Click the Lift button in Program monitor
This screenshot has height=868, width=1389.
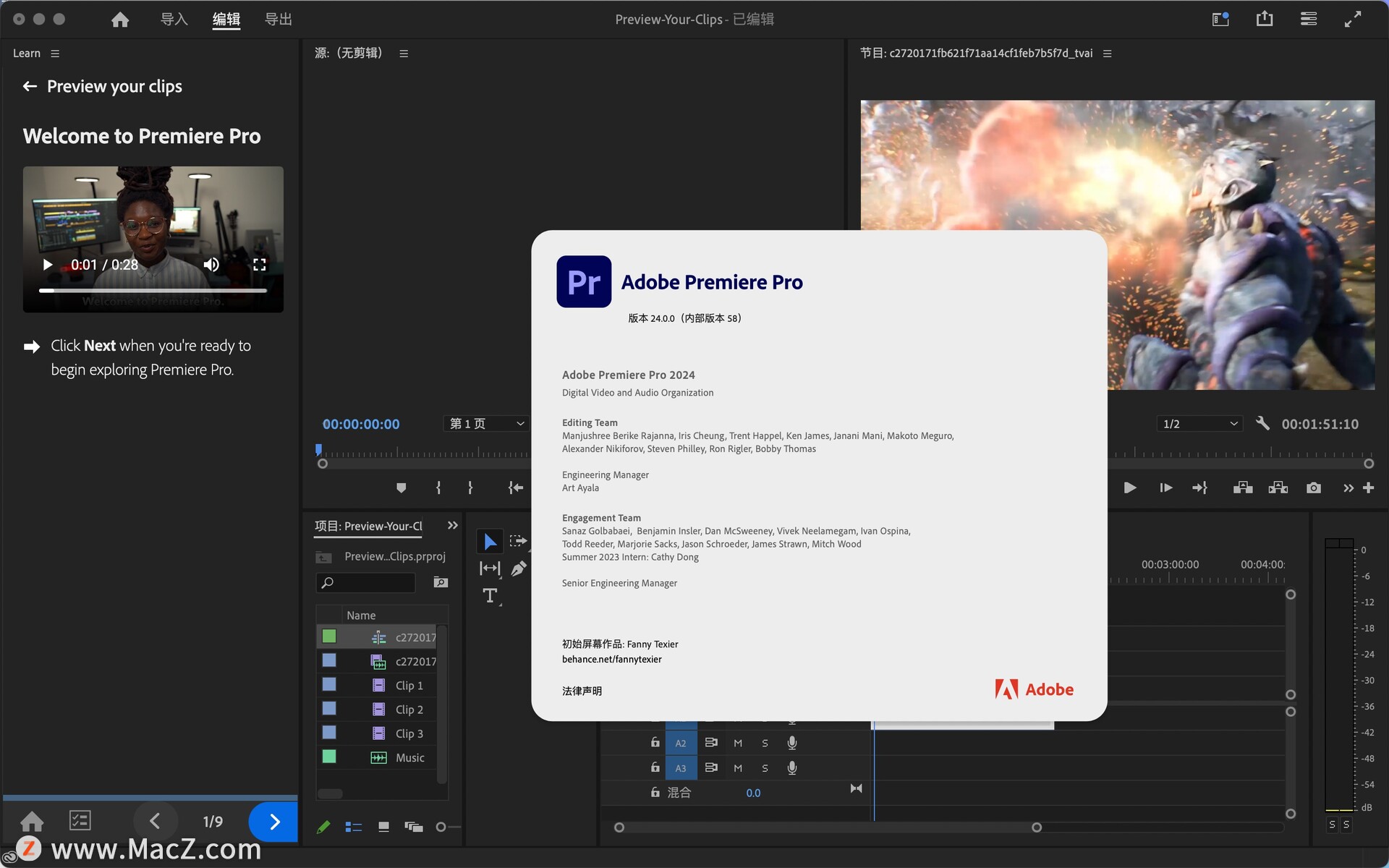[1243, 488]
